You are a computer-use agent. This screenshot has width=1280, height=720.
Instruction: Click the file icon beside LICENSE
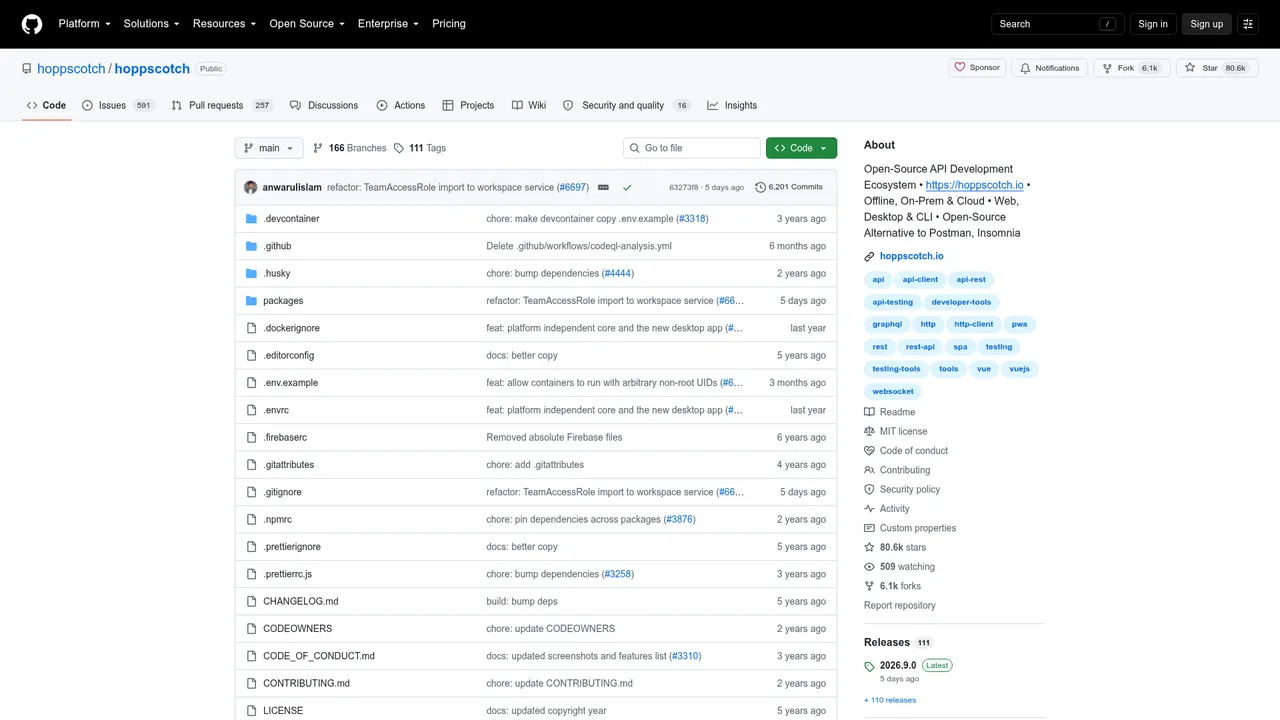click(x=252, y=710)
